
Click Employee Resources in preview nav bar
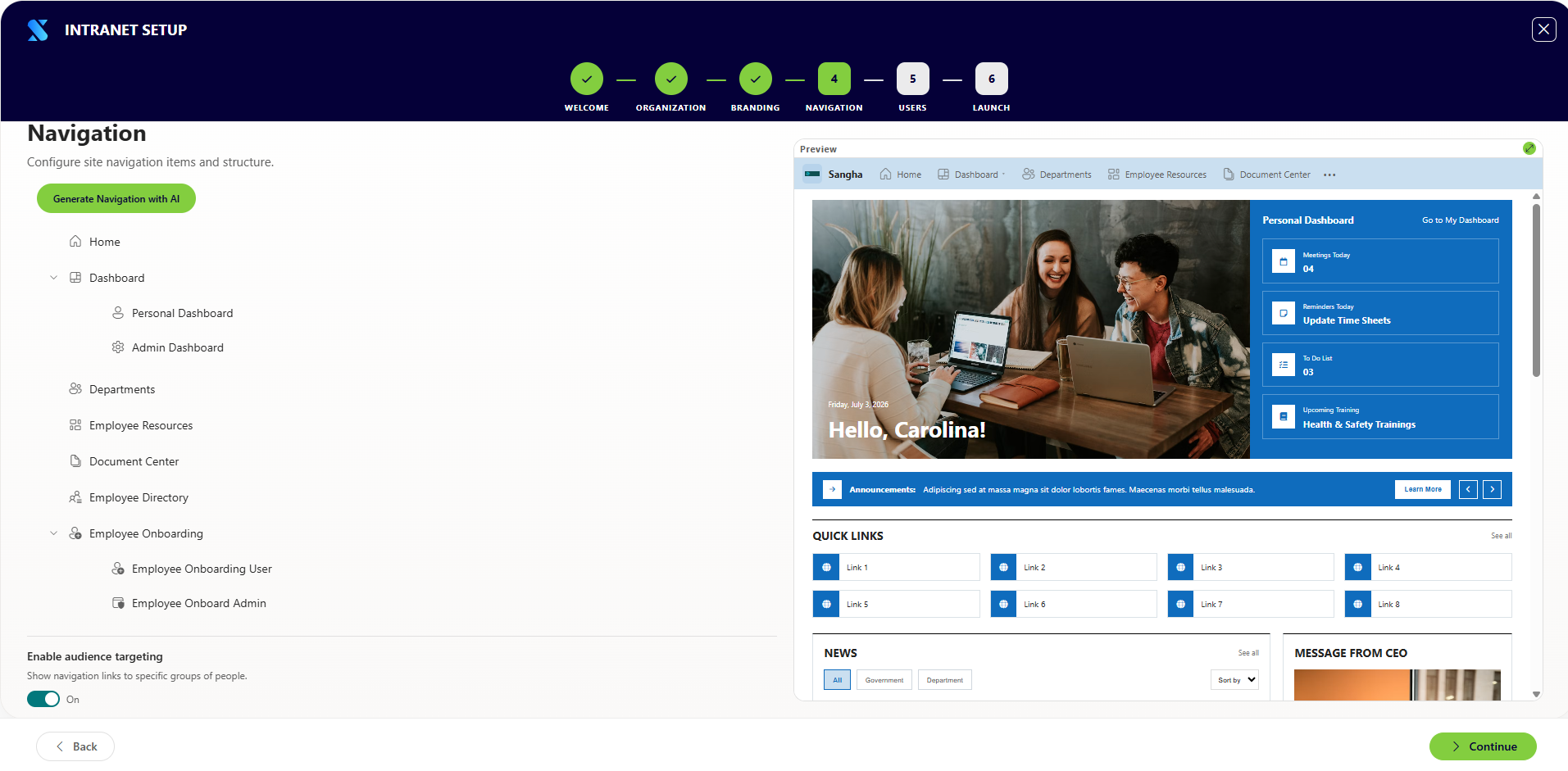tap(1157, 175)
